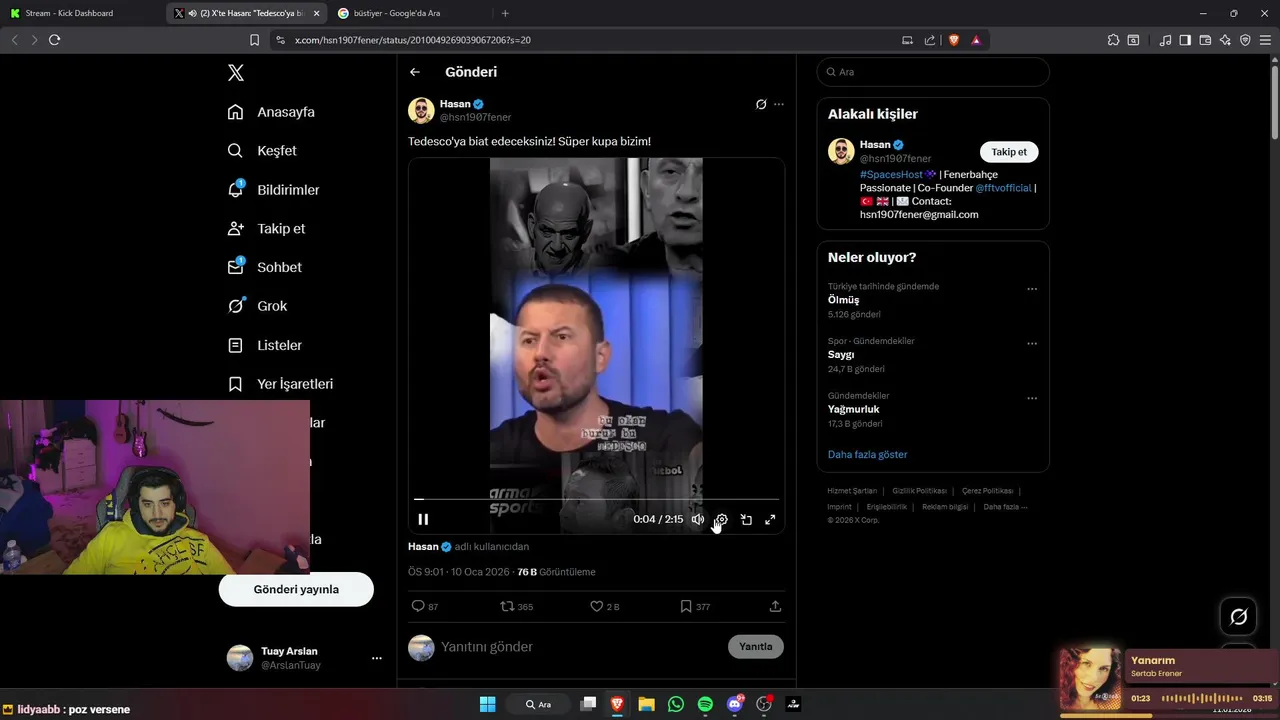Open account menu dots next to Tuay Arslan
The image size is (1280, 720).
click(377, 658)
